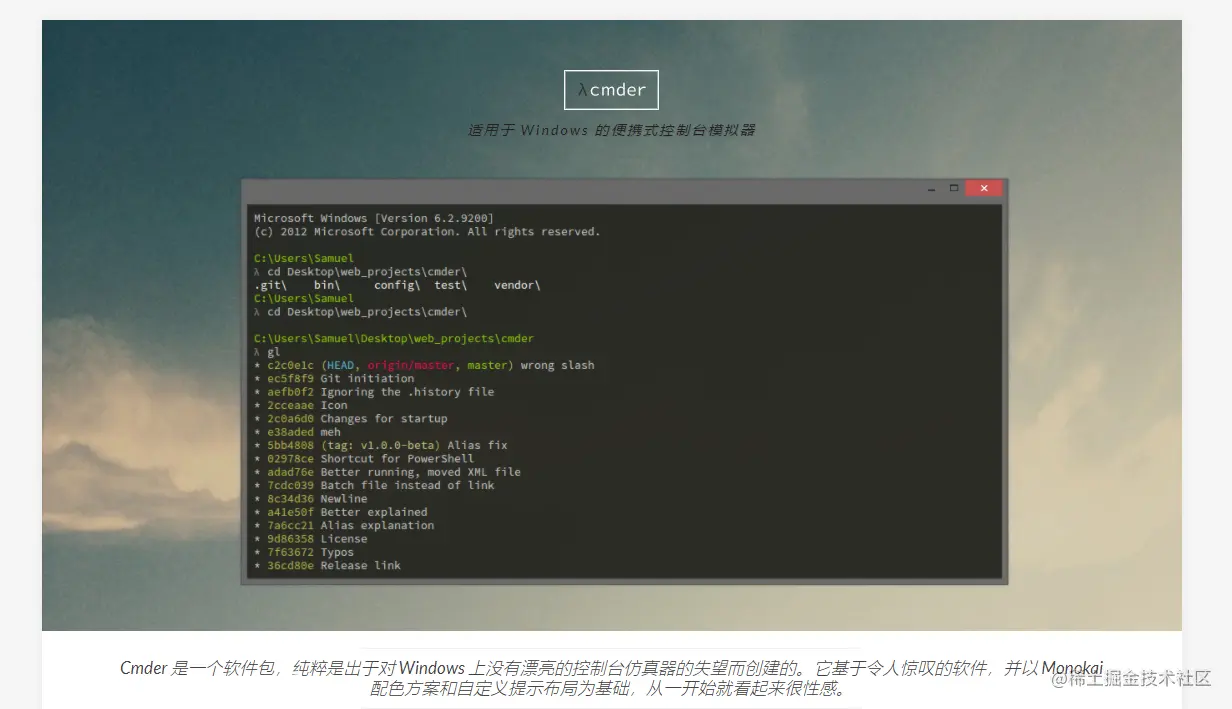Click 'Microsoft Windows [Version 6.2.9200]' line

pos(374,218)
